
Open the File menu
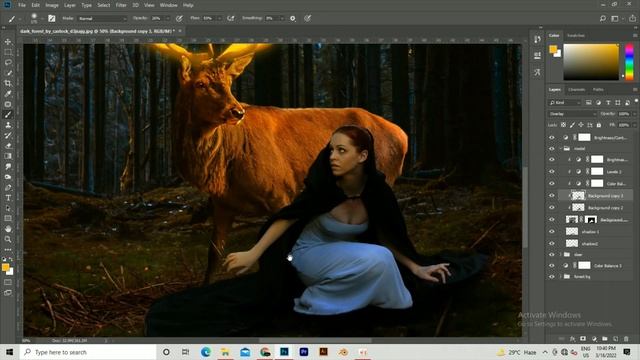point(22,5)
